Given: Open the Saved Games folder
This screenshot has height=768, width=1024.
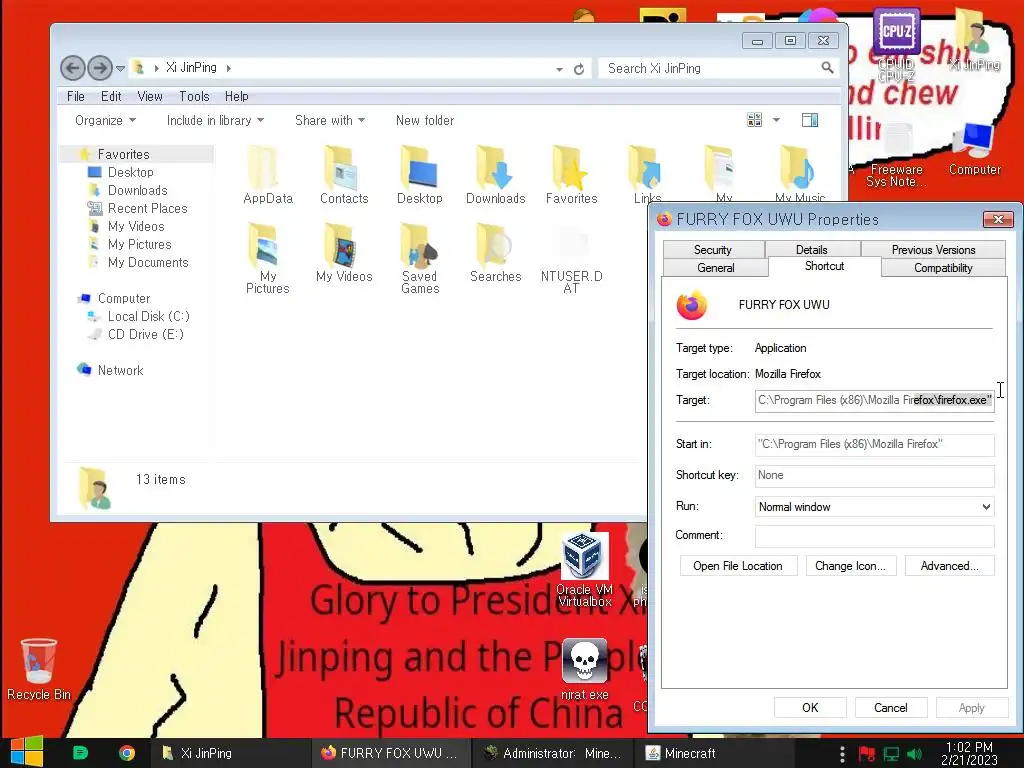Looking at the screenshot, I should [x=420, y=258].
